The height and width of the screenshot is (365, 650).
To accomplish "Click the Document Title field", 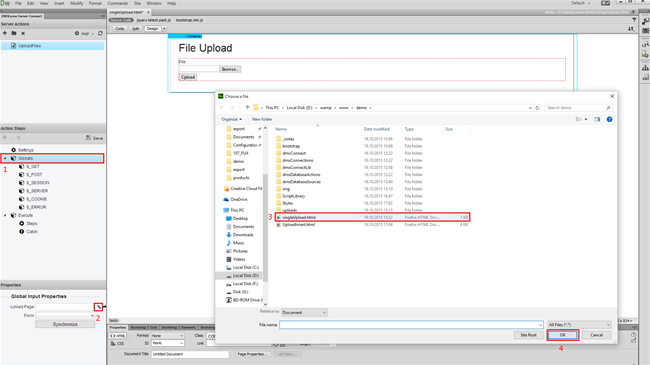I will tap(190, 354).
